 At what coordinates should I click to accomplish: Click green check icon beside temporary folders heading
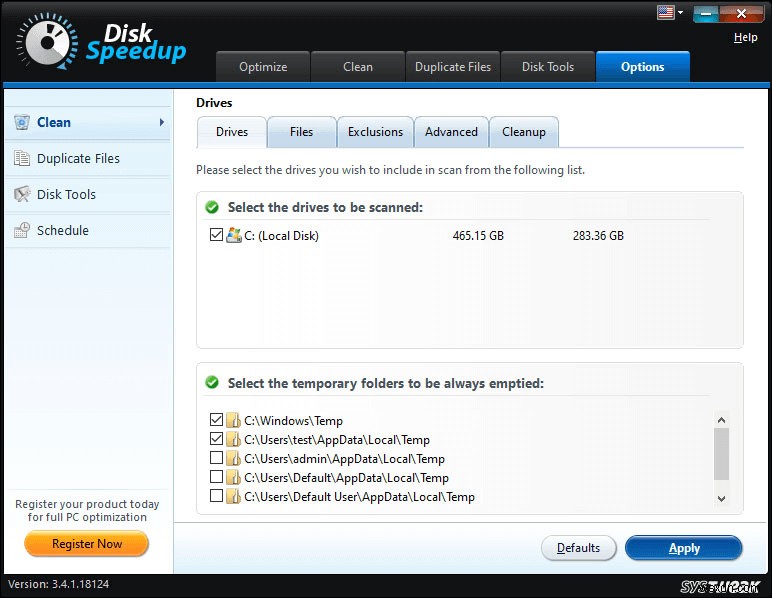[212, 382]
